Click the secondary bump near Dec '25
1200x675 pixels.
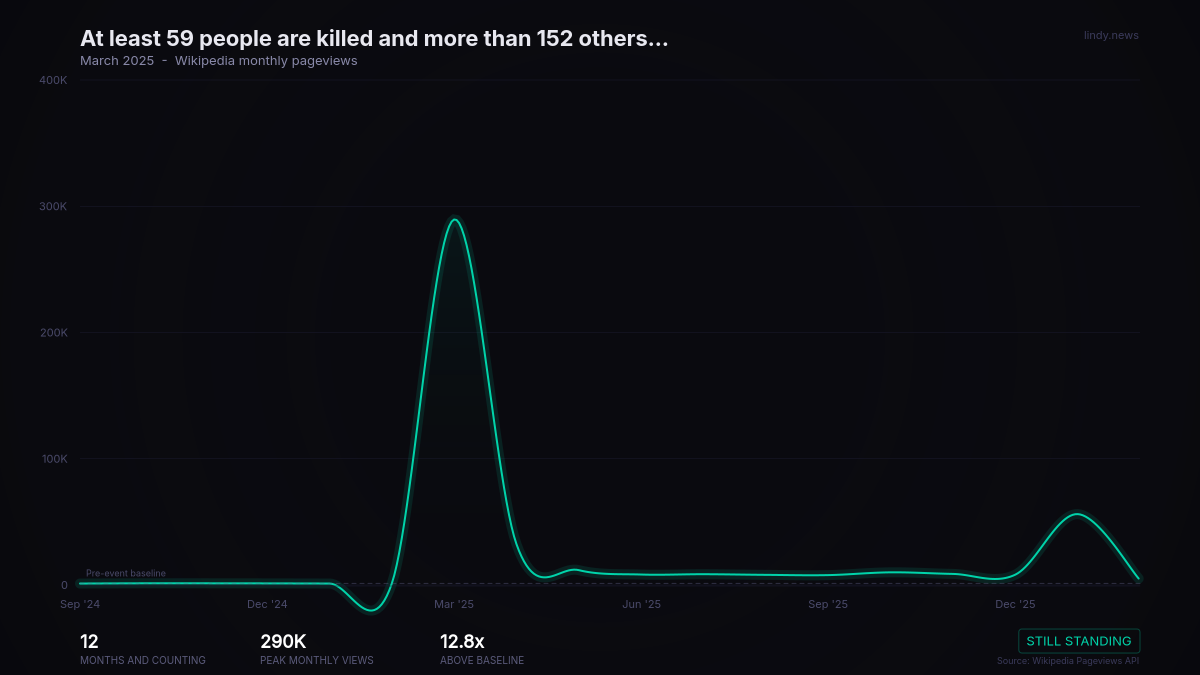tap(1076, 515)
